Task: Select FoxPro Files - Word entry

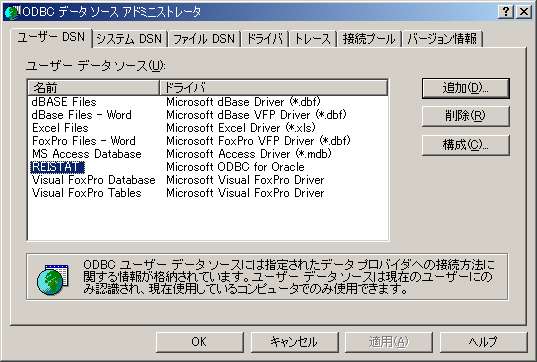Action: coord(84,141)
